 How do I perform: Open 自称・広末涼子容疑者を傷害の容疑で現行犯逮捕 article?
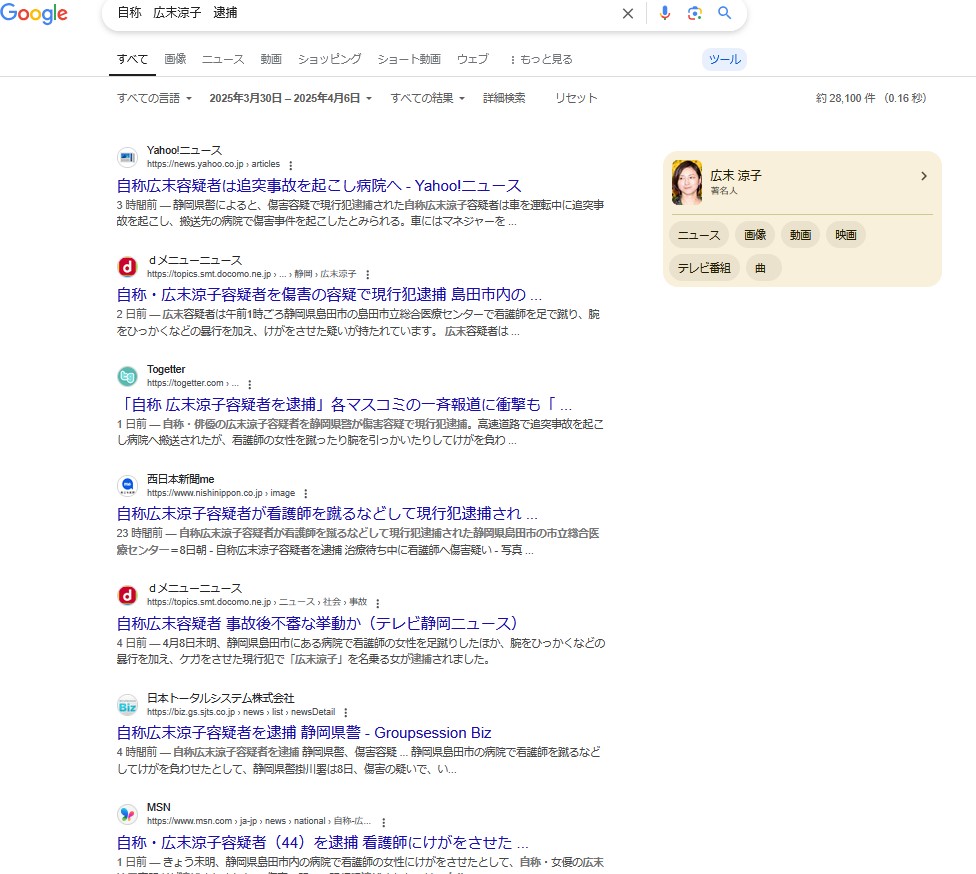[x=329, y=294]
